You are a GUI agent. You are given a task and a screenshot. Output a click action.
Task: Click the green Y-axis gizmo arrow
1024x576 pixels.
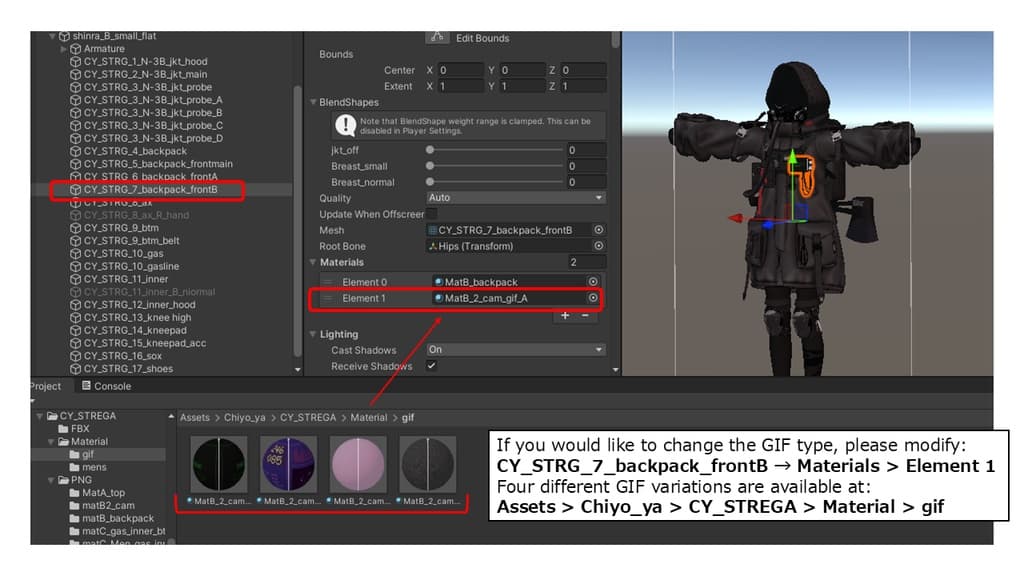click(792, 157)
